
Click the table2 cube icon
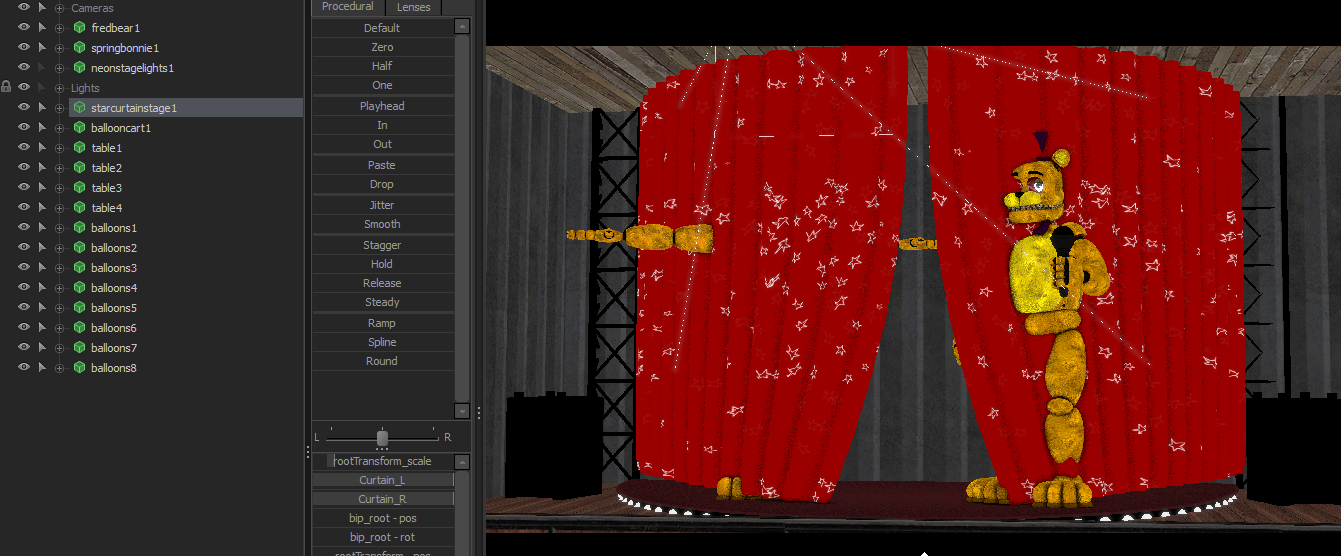pyautogui.click(x=79, y=168)
